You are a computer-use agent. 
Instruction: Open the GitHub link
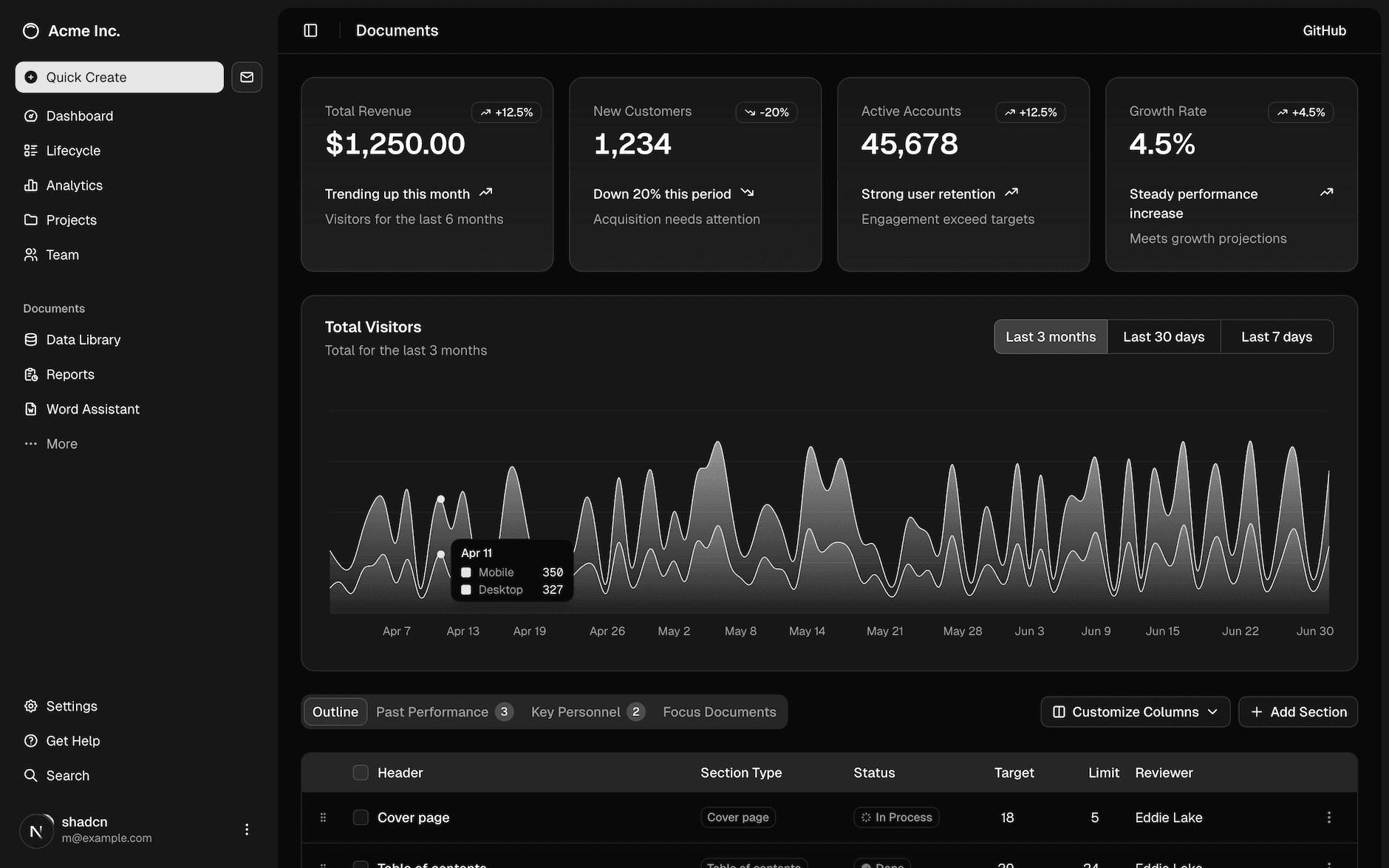(1324, 30)
